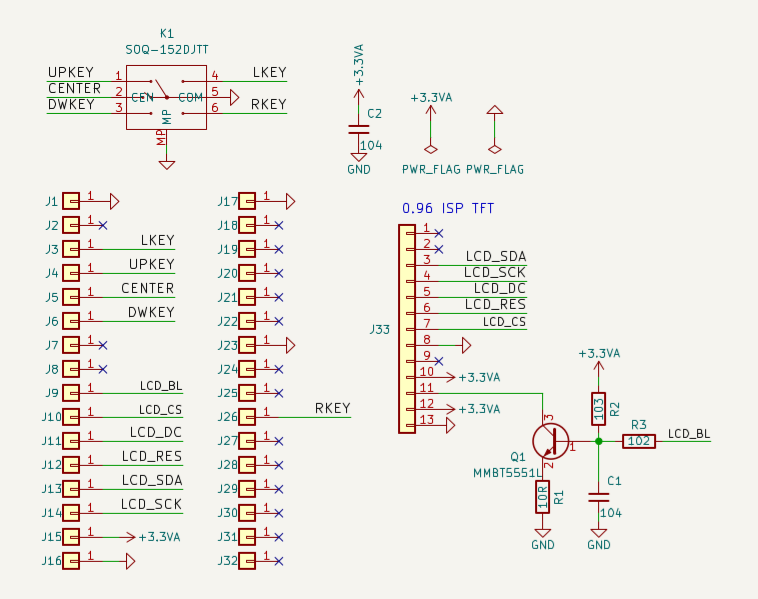Click the UPKEY label on K1 pin 1
This screenshot has height=599, width=758.
pos(71,73)
